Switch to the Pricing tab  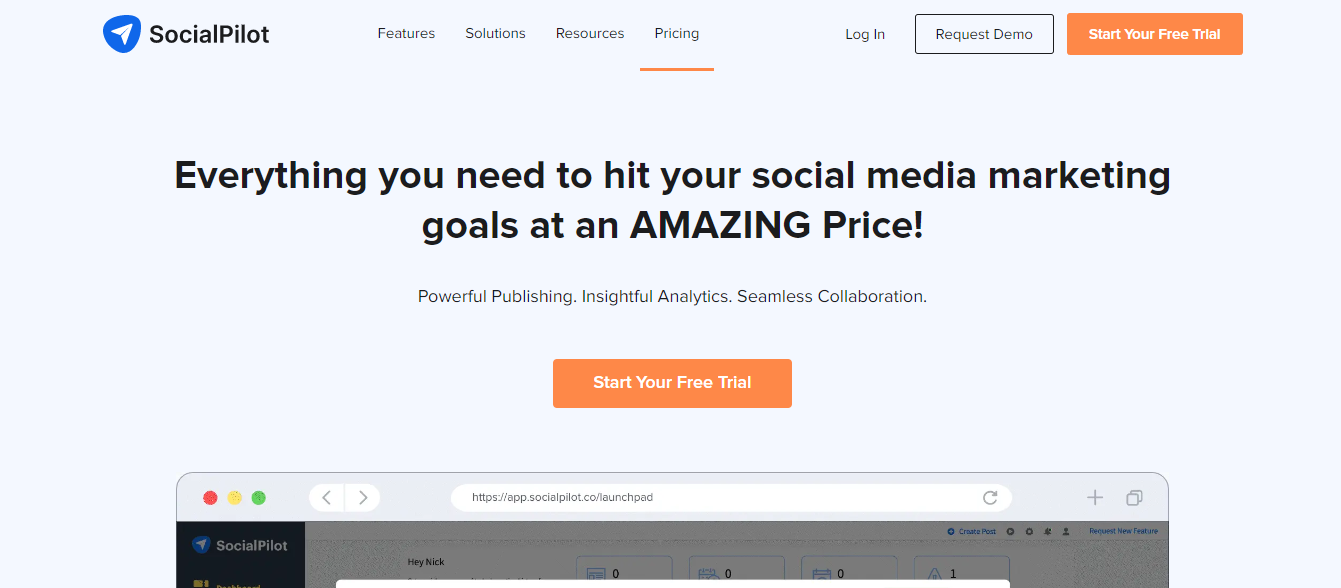pyautogui.click(x=676, y=33)
